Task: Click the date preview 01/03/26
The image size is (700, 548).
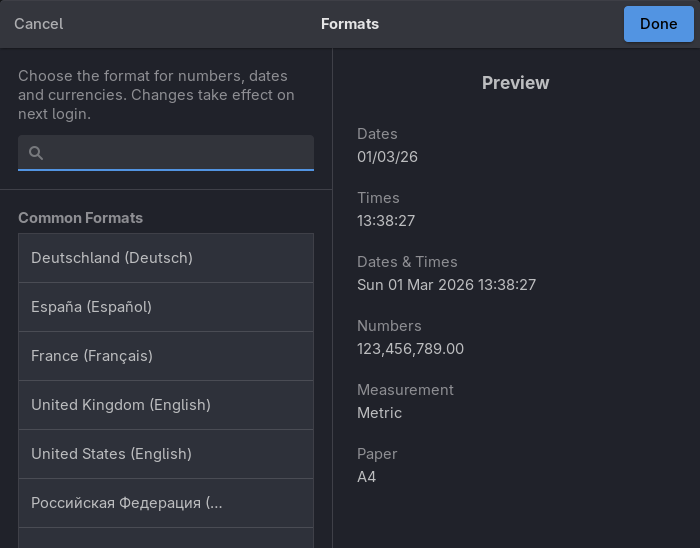Action: 387,157
